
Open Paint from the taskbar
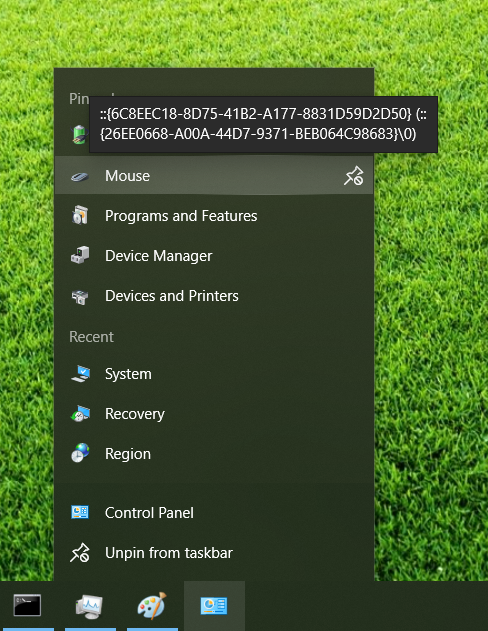(152, 605)
